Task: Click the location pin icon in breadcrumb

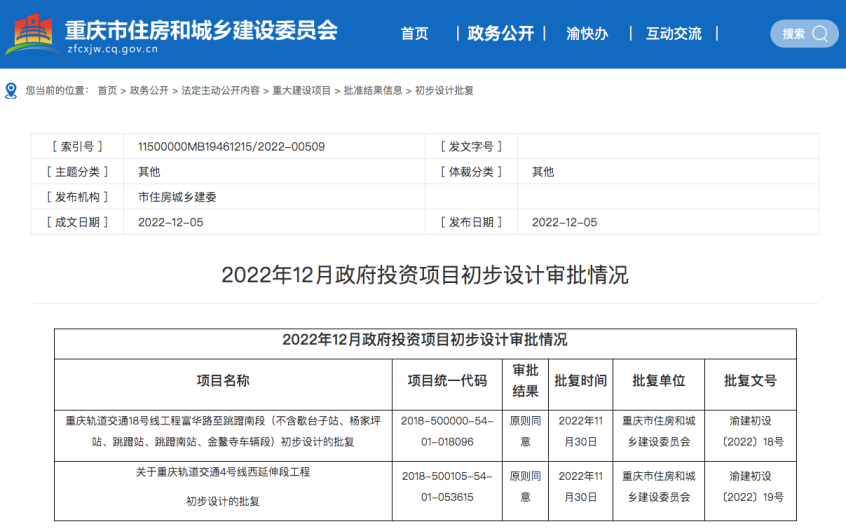Action: pyautogui.click(x=11, y=91)
